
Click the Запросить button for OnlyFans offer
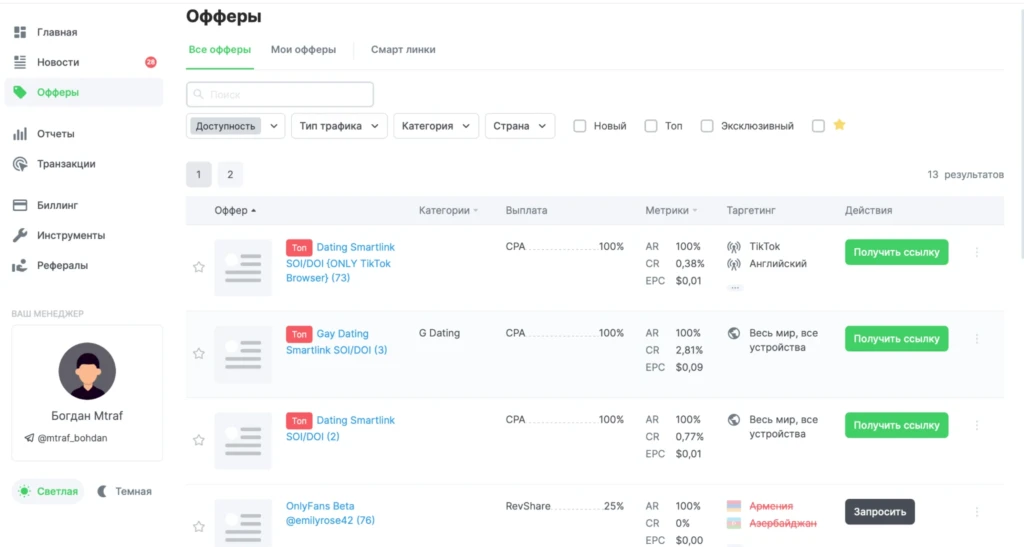point(880,512)
